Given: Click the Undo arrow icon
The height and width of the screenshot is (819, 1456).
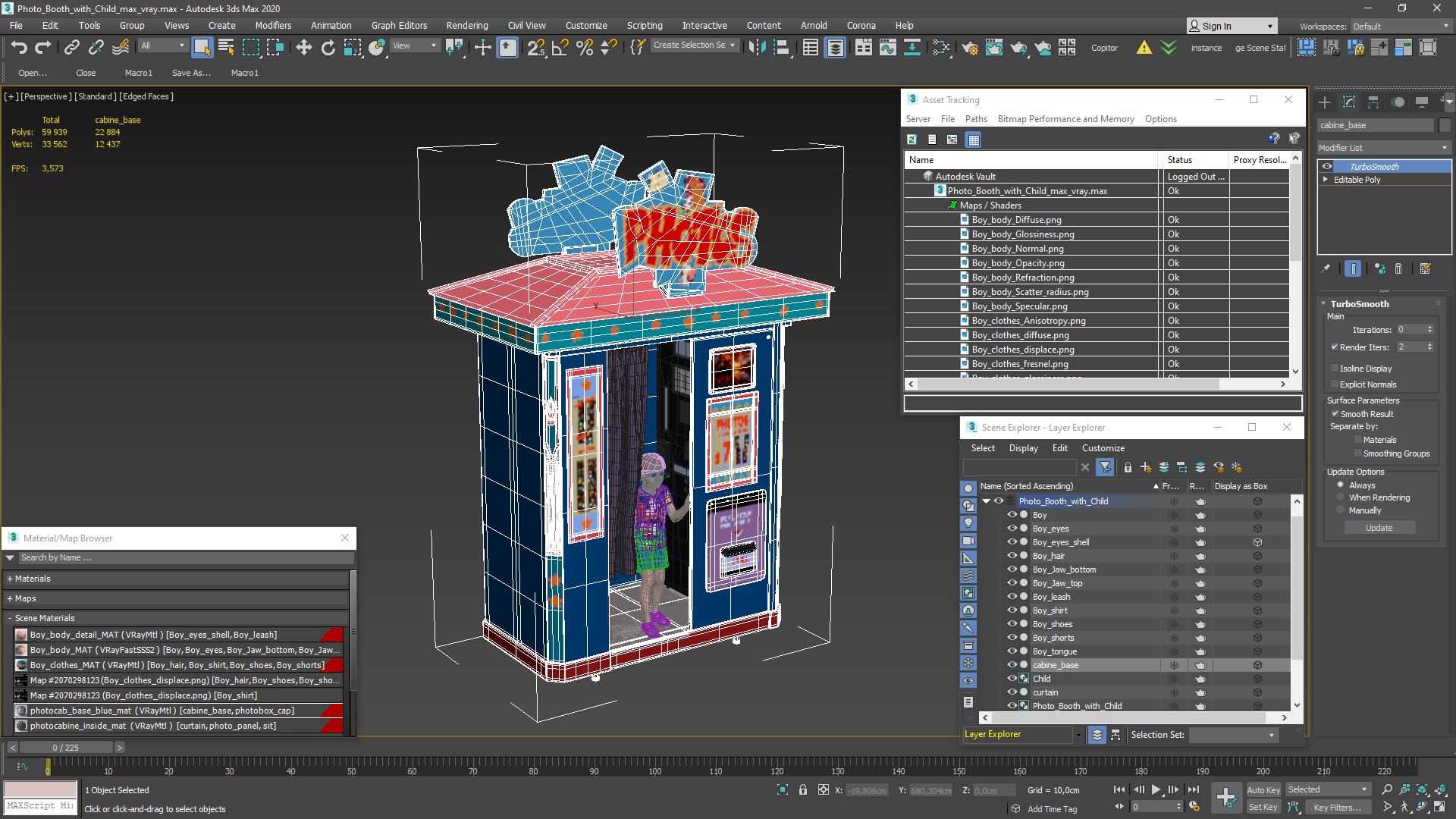Looking at the screenshot, I should [18, 47].
